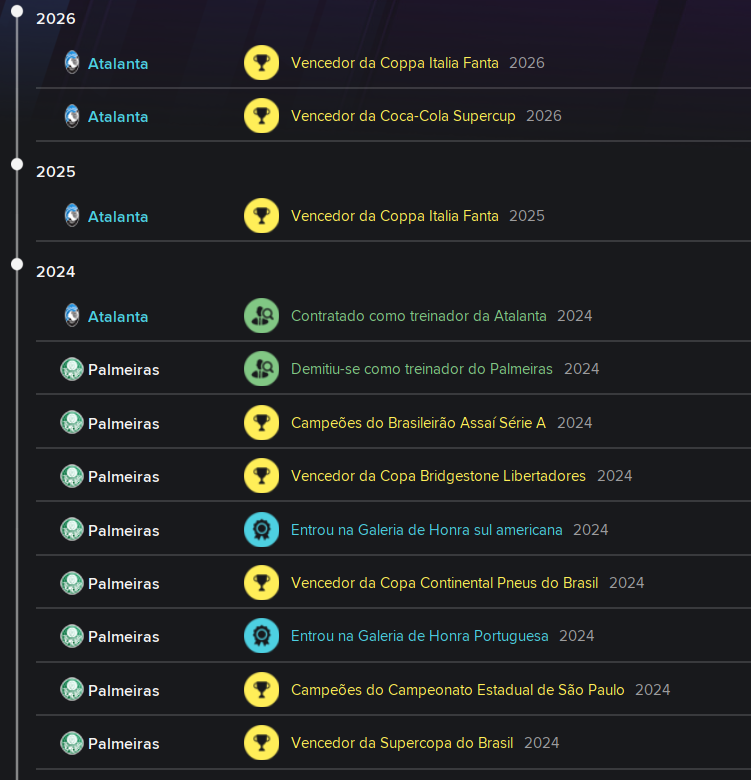Open Entrou na Galeria de Honra sul americana entry
This screenshot has height=780, width=751.
[x=427, y=530]
